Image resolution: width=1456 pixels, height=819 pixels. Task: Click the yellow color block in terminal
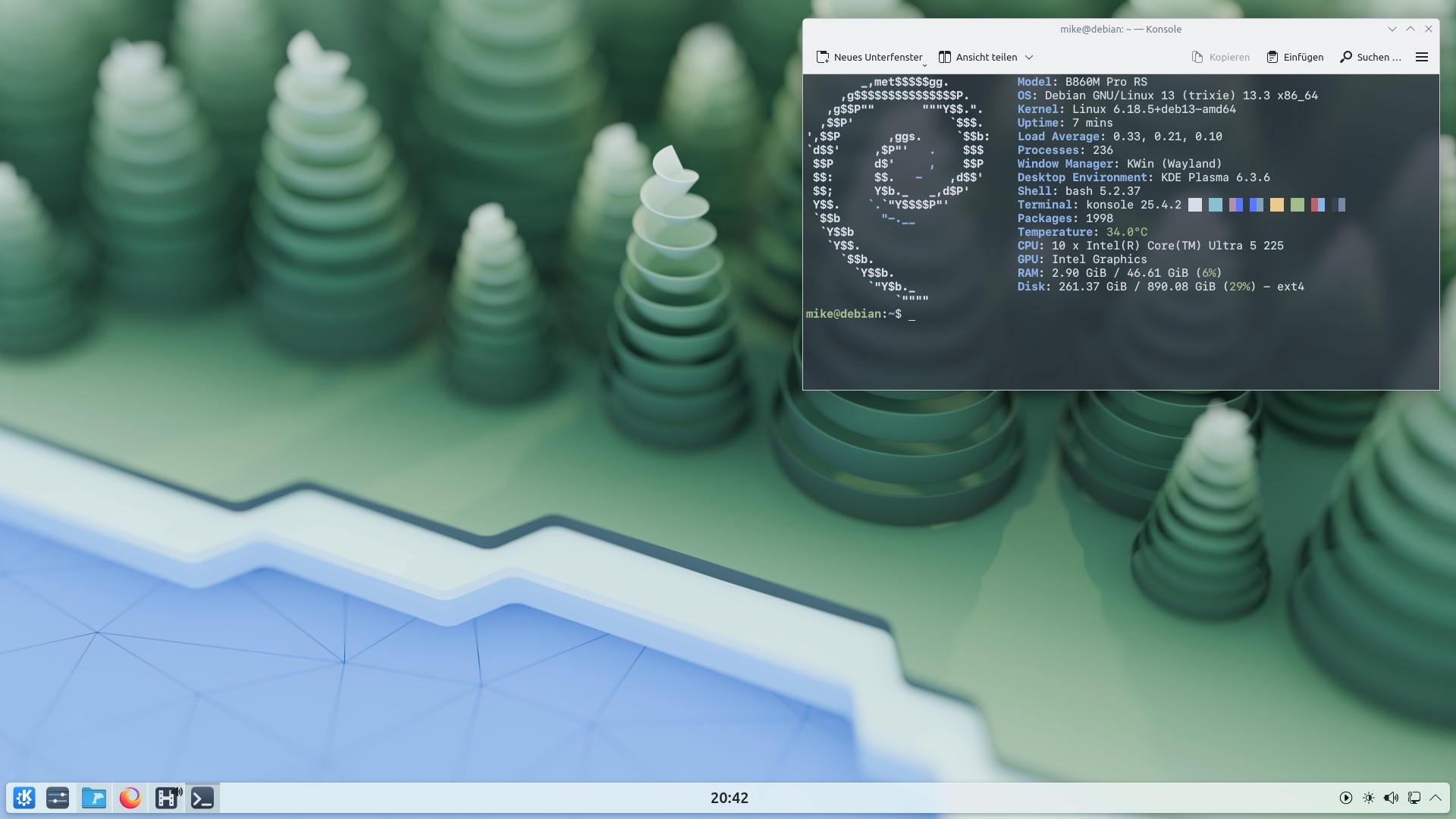(1277, 205)
